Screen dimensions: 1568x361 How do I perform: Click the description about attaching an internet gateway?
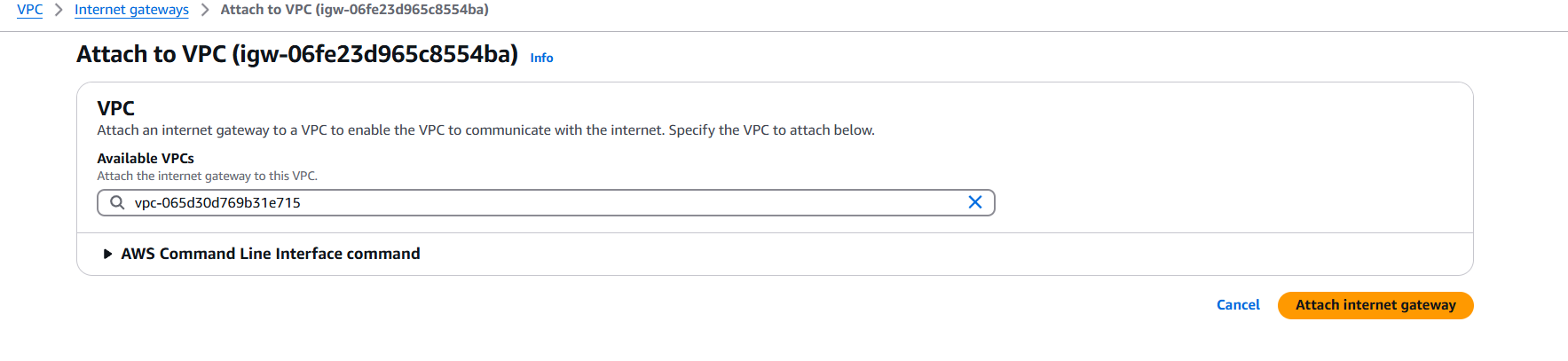485,130
